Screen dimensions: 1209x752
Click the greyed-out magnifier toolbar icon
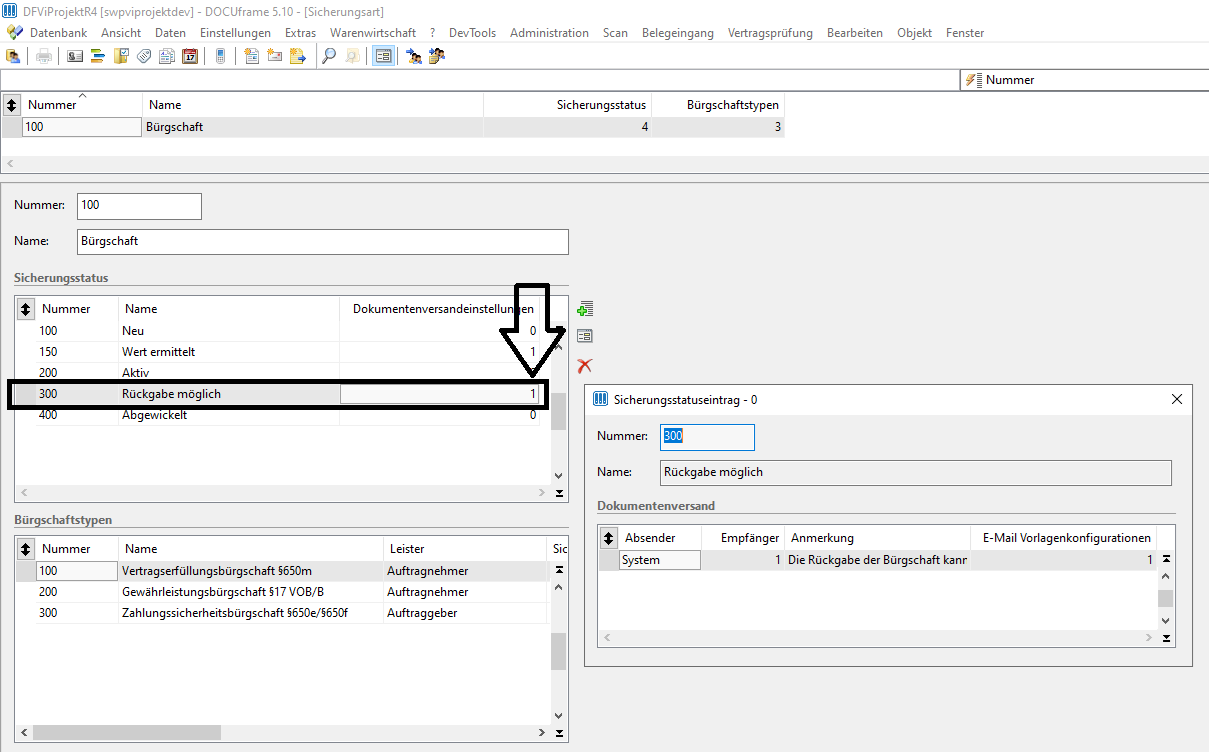tap(351, 56)
